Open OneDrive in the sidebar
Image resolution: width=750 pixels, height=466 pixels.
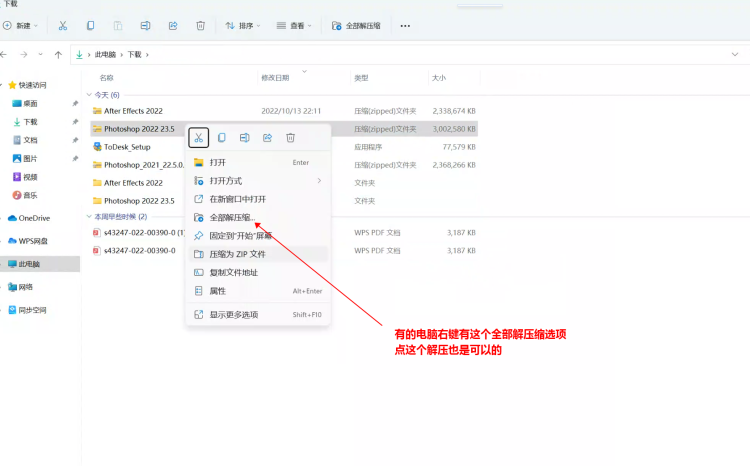pyautogui.click(x=33, y=217)
